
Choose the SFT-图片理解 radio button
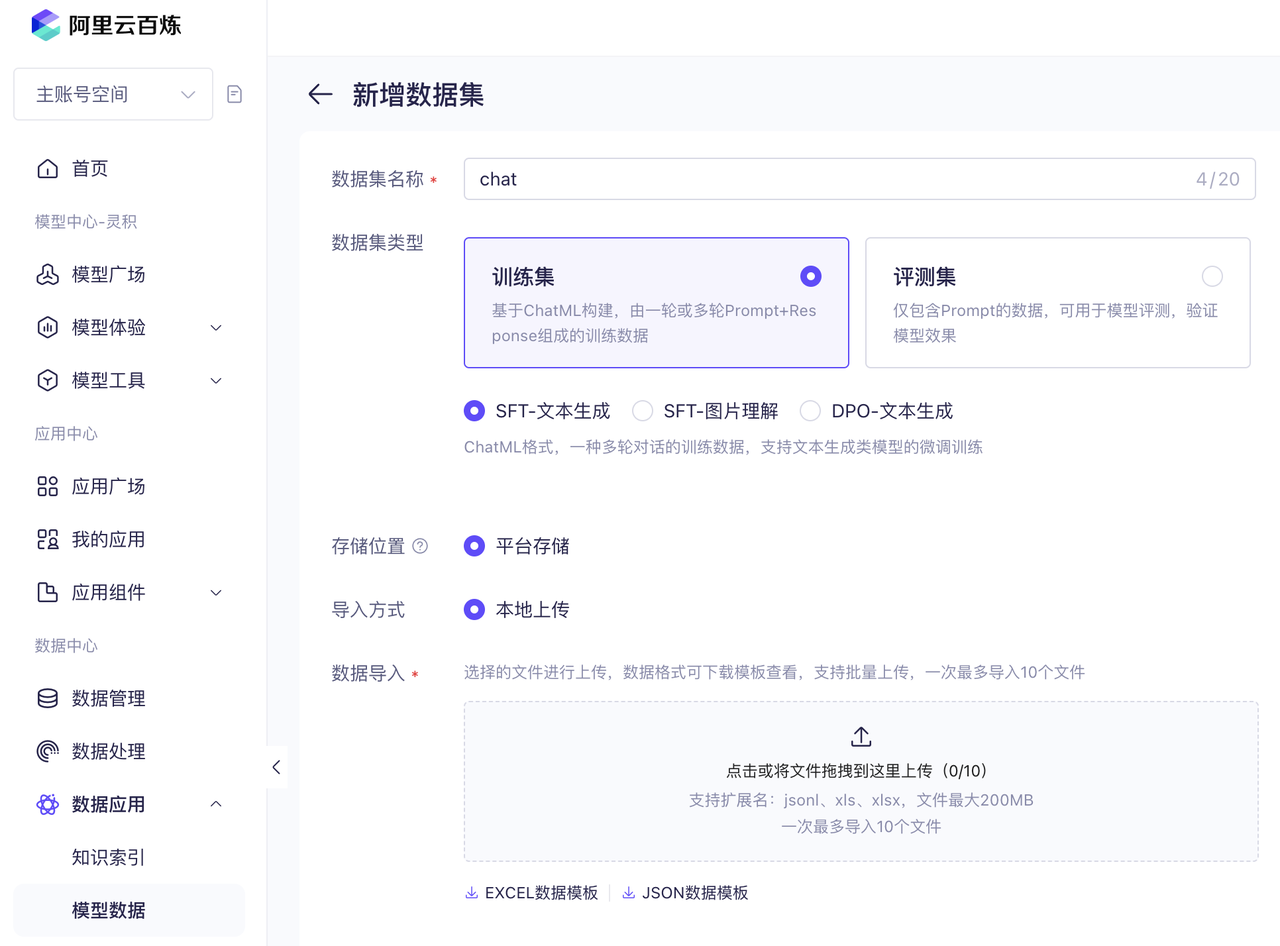tap(642, 411)
